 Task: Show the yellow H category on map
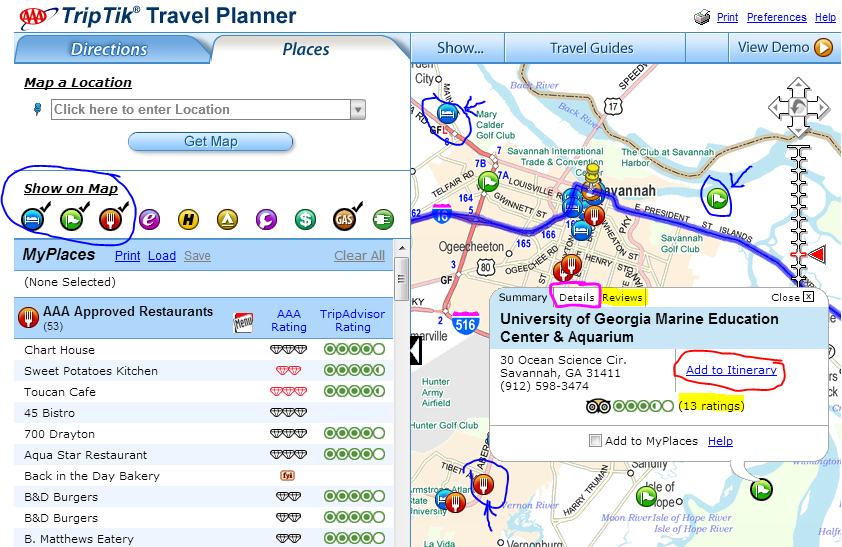[x=188, y=220]
